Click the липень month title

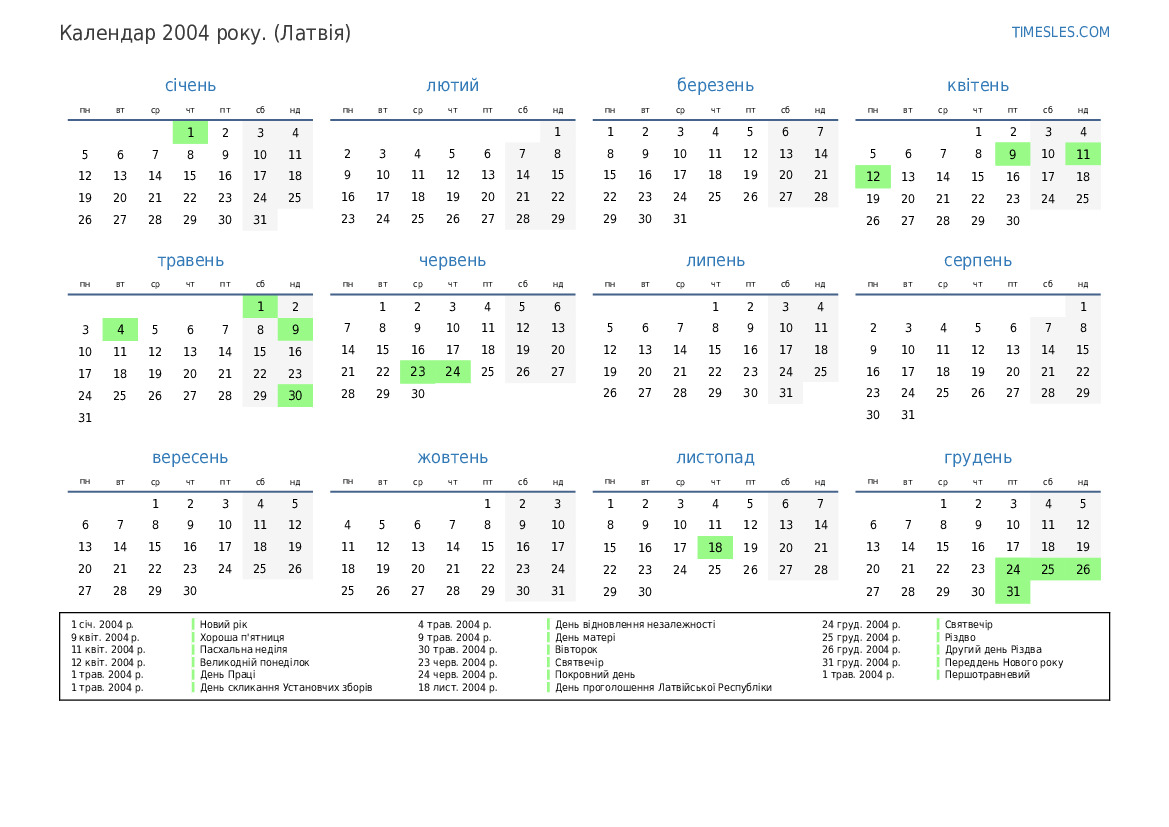coord(715,261)
